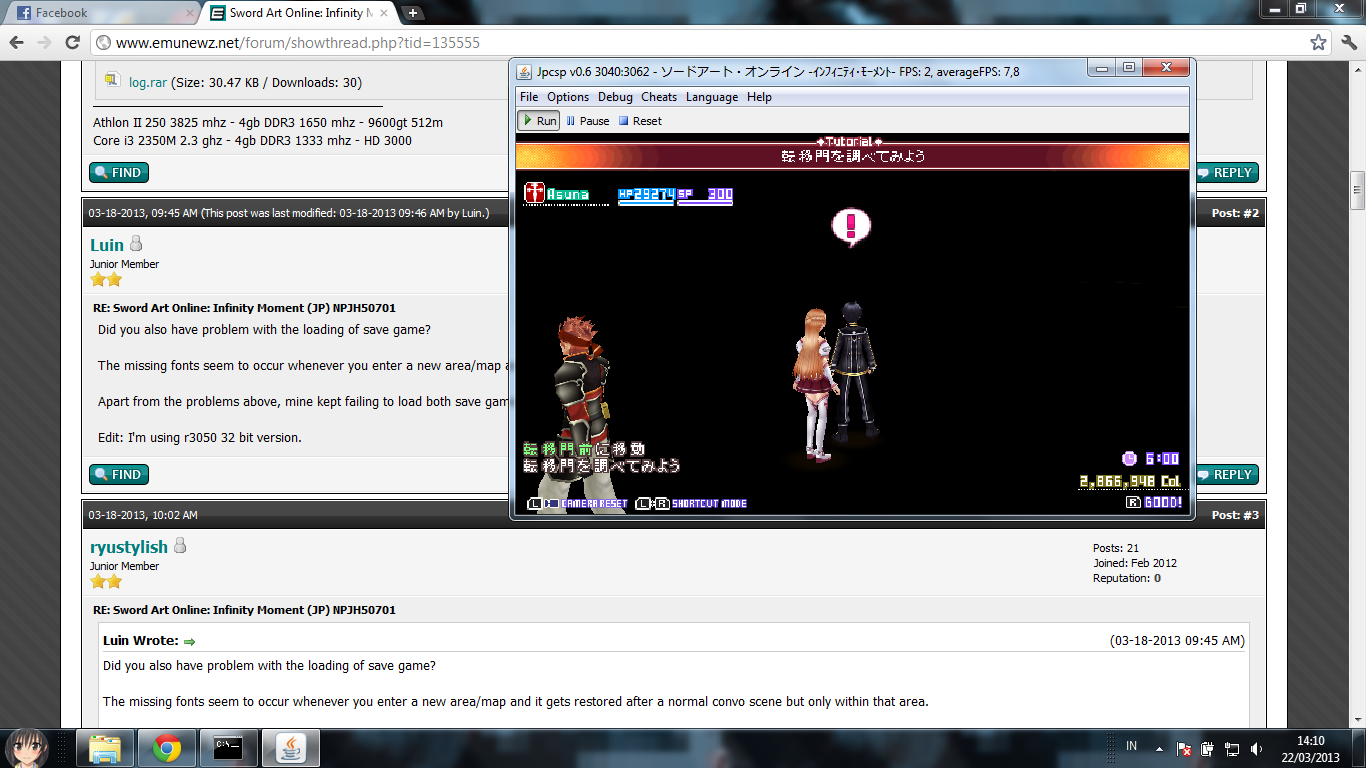Click Luin's offline status icon
The width and height of the screenshot is (1366, 768).
(x=136, y=244)
